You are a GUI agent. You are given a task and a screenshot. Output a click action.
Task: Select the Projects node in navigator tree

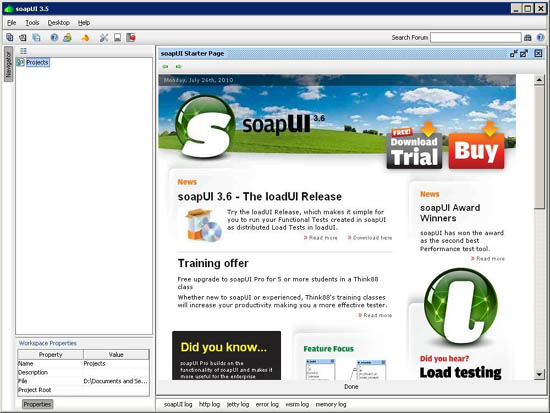pos(37,62)
